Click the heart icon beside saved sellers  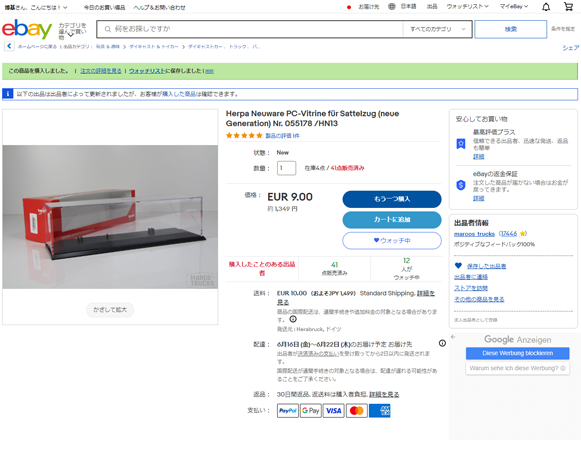click(458, 266)
